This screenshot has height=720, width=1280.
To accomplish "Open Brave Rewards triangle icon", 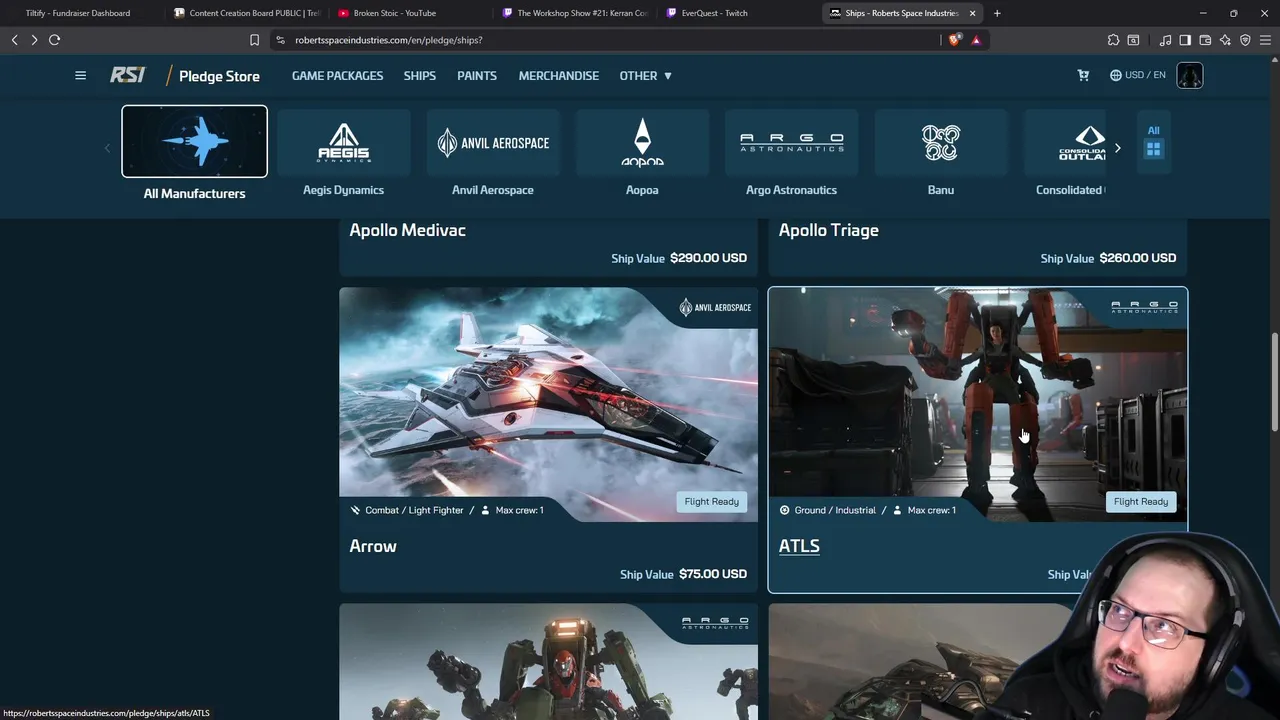I will tap(976, 40).
